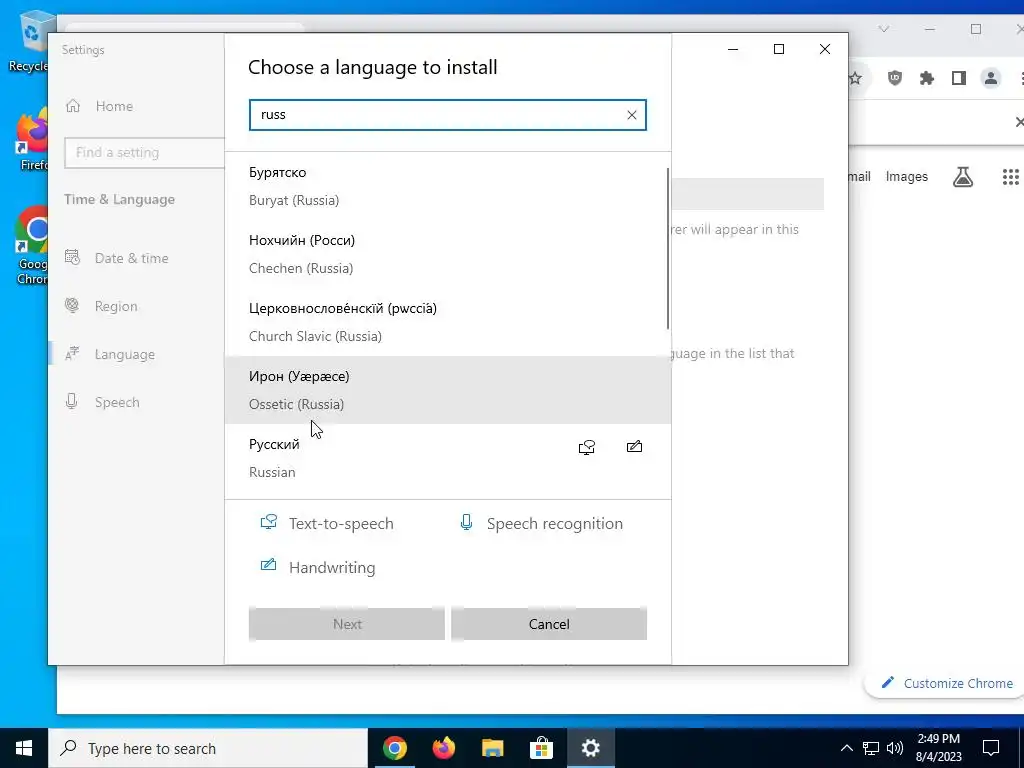Click text-to-speech icon on the Russian row

click(586, 447)
